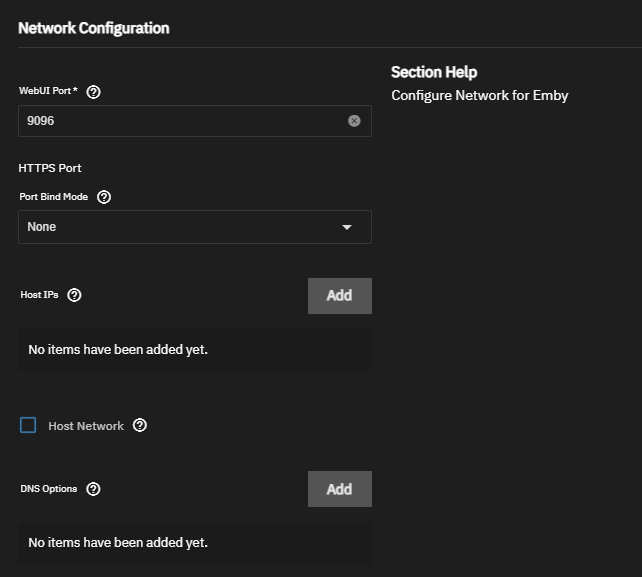Viewport: 642px width, 577px height.
Task: Click the HTTPS Port subsection label
Action: [x=50, y=168]
